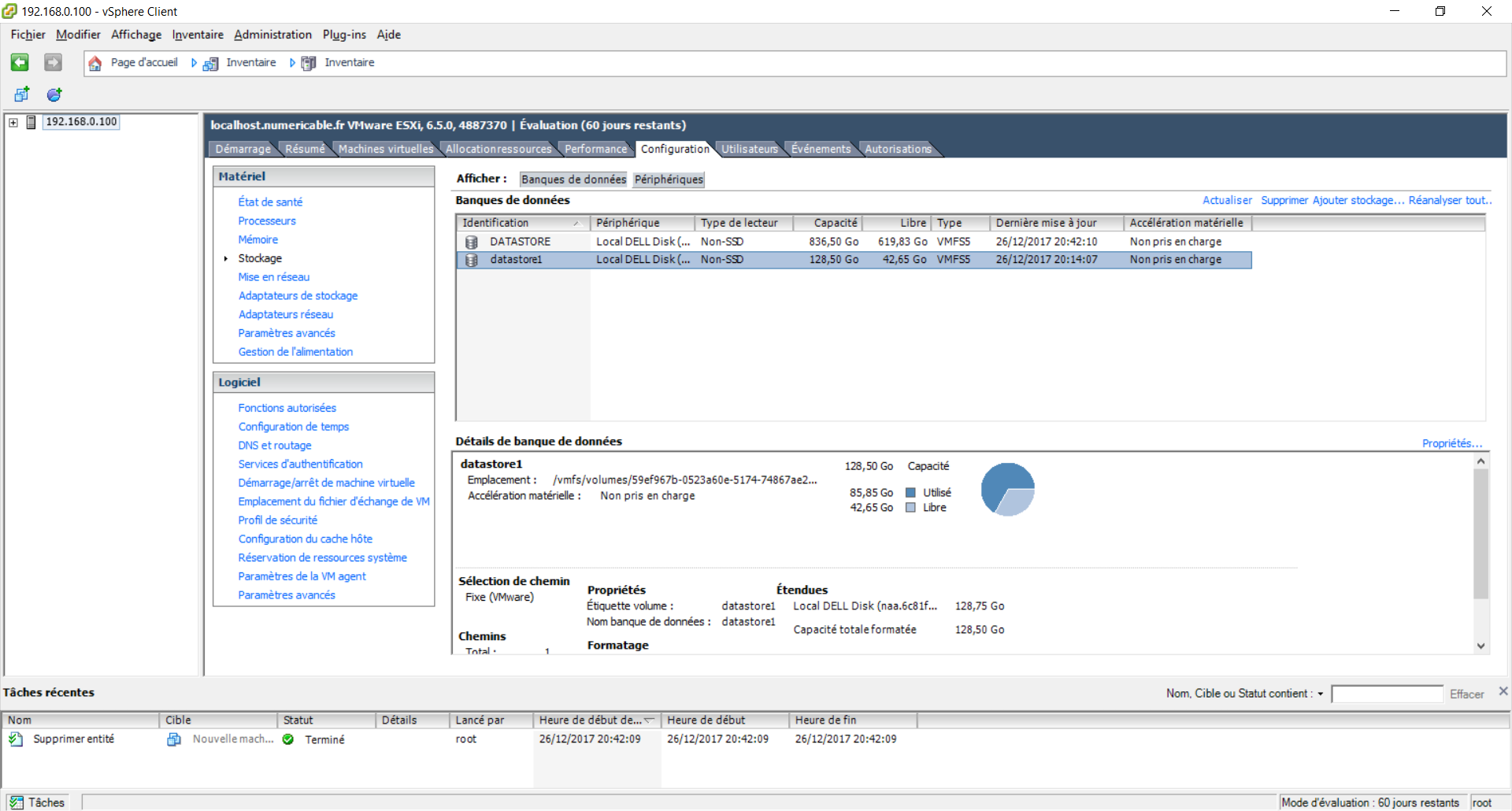Open Mise en réseau link
Screen dimensions: 1512x811
pos(274,277)
